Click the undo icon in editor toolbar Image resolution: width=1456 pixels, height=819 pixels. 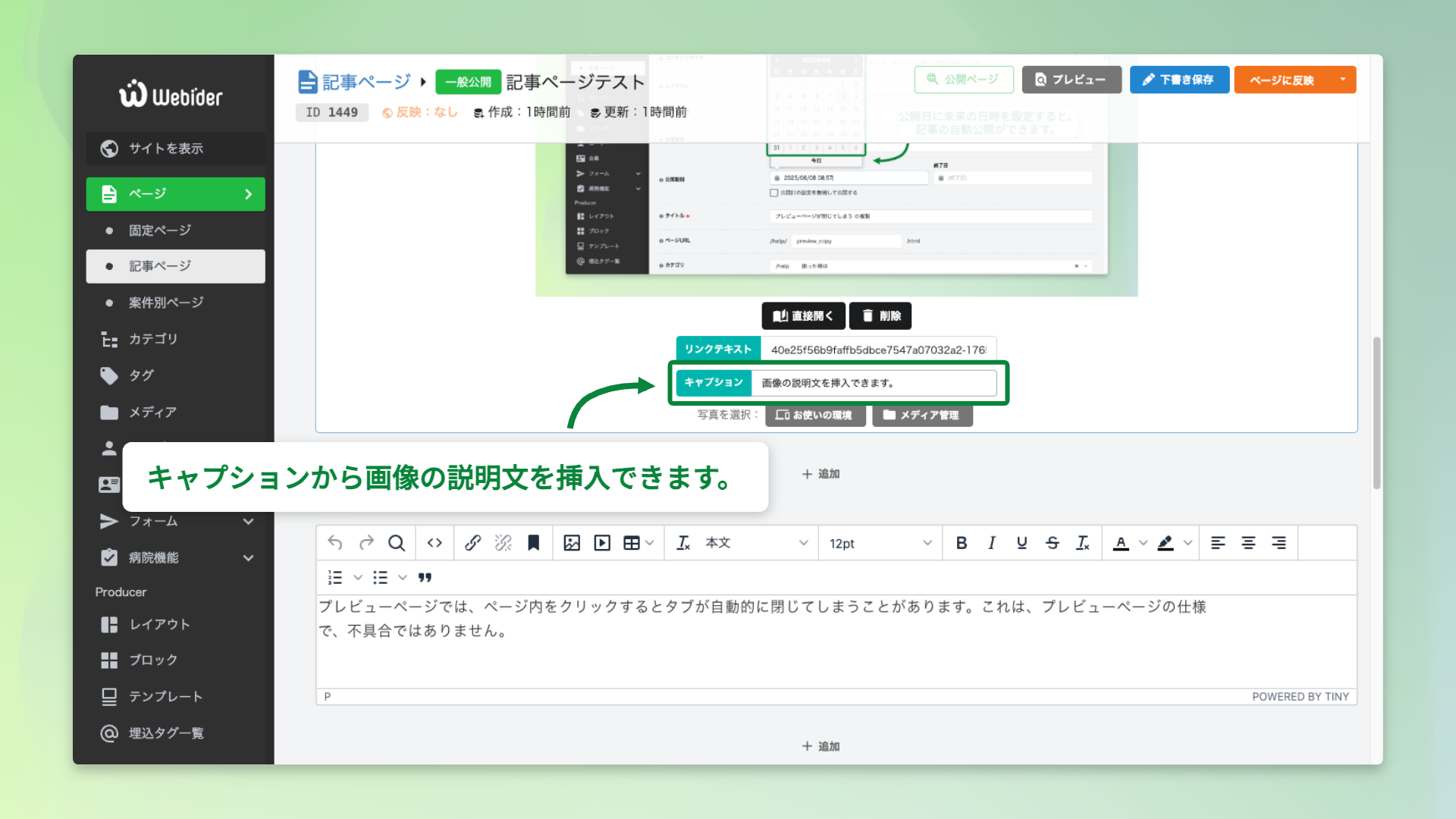tap(335, 543)
